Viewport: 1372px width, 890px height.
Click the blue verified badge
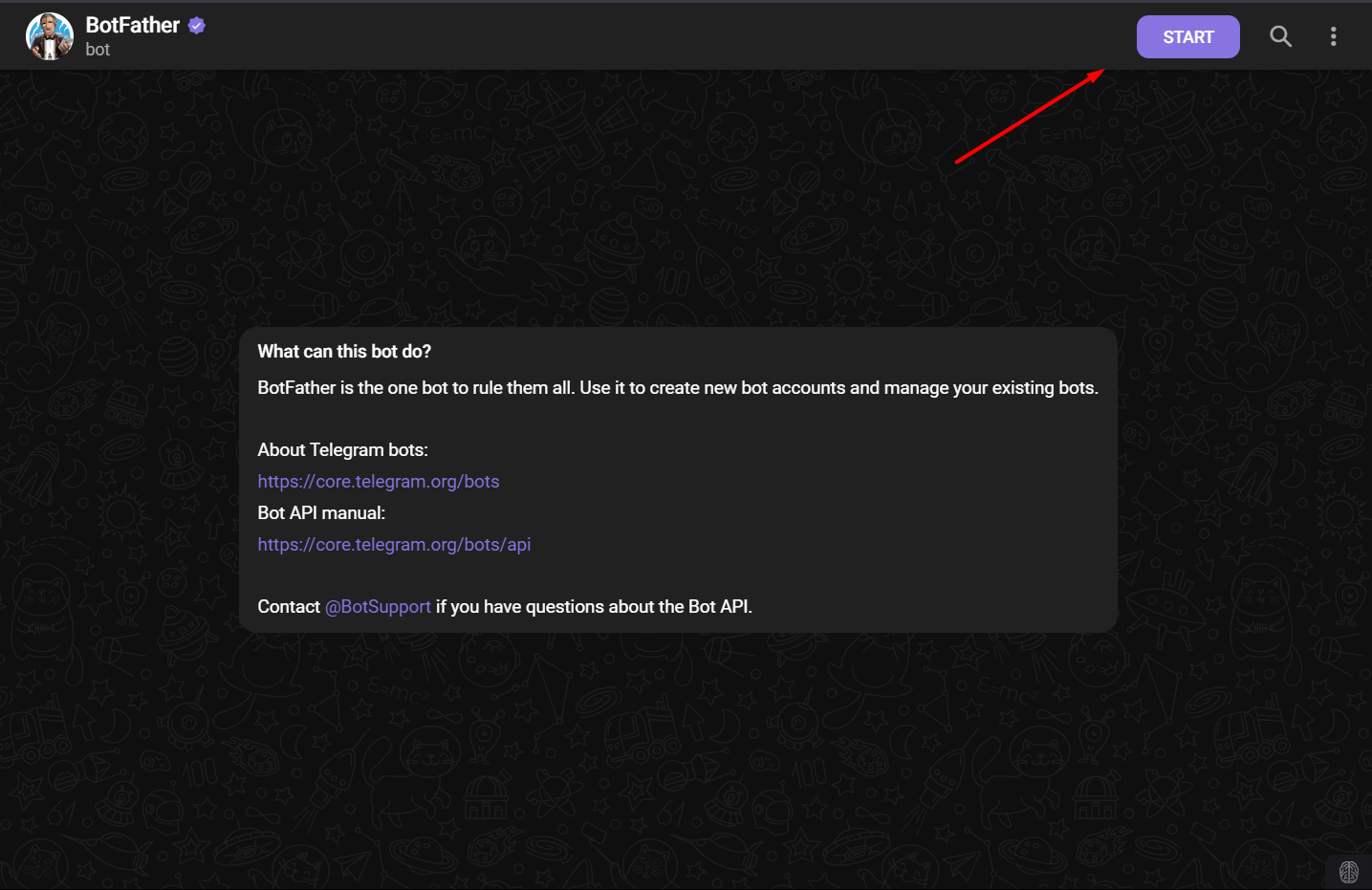(x=197, y=26)
